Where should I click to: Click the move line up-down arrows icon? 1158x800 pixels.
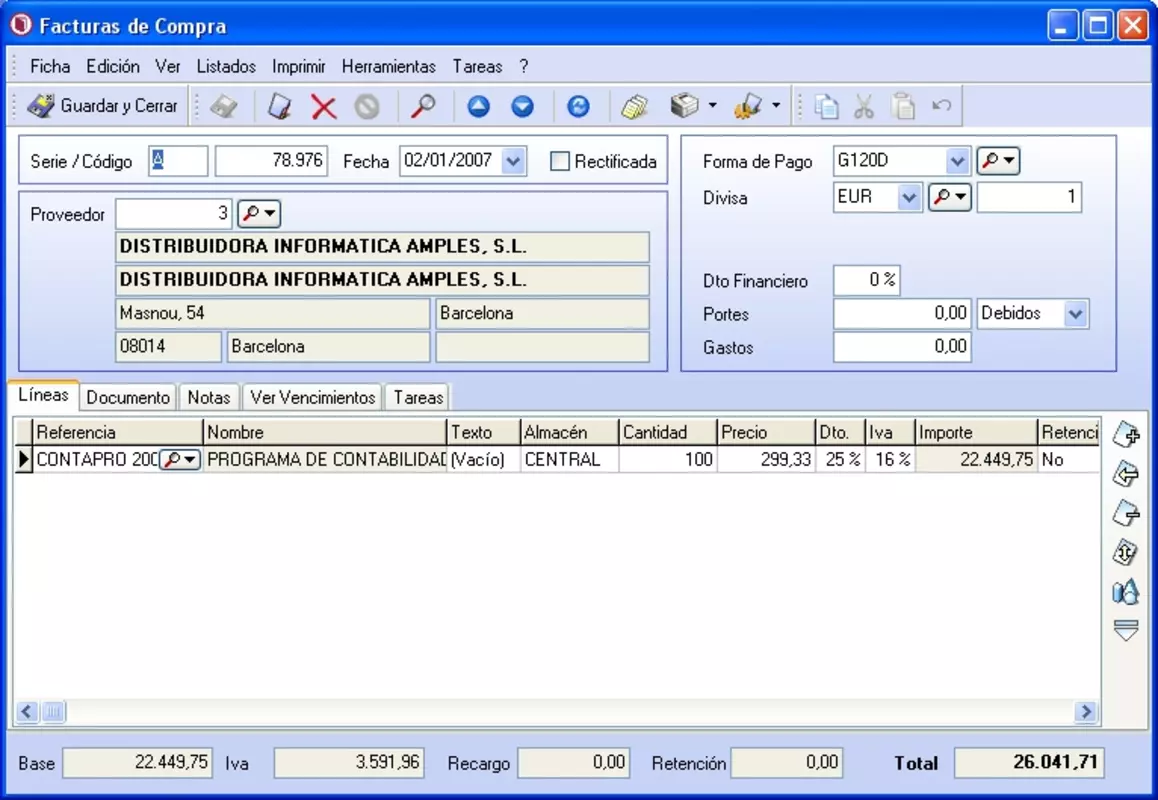[x=1126, y=552]
